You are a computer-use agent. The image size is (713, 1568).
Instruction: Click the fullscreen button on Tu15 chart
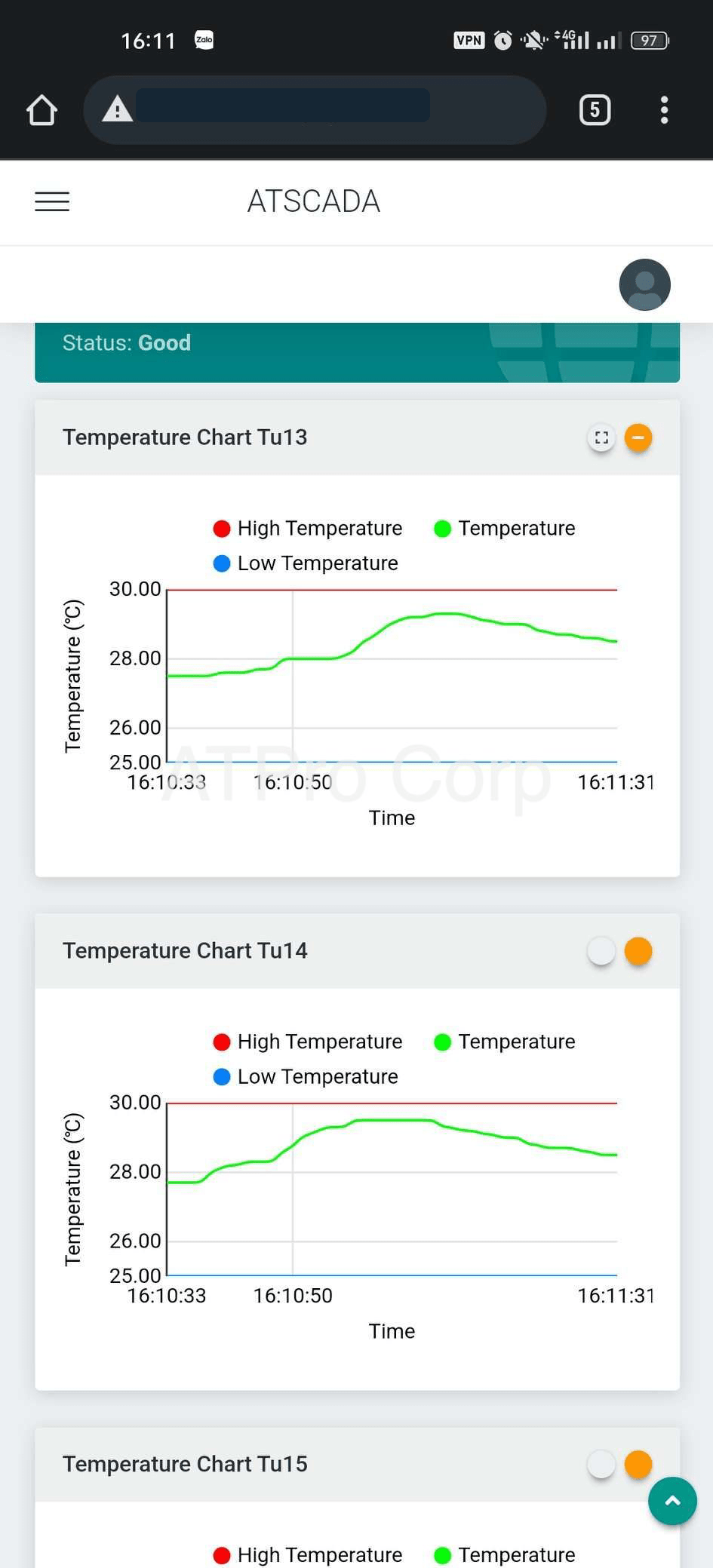601,1464
